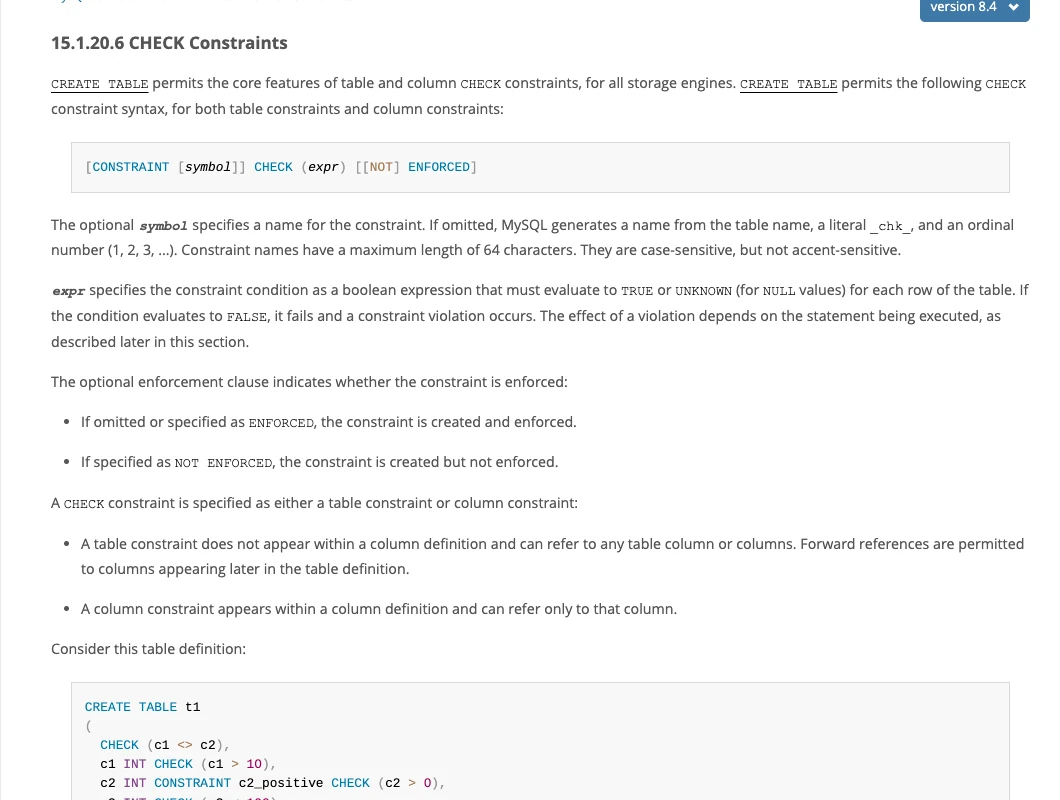Follow the CREATE TABLE link after "storage engines."

tap(788, 84)
